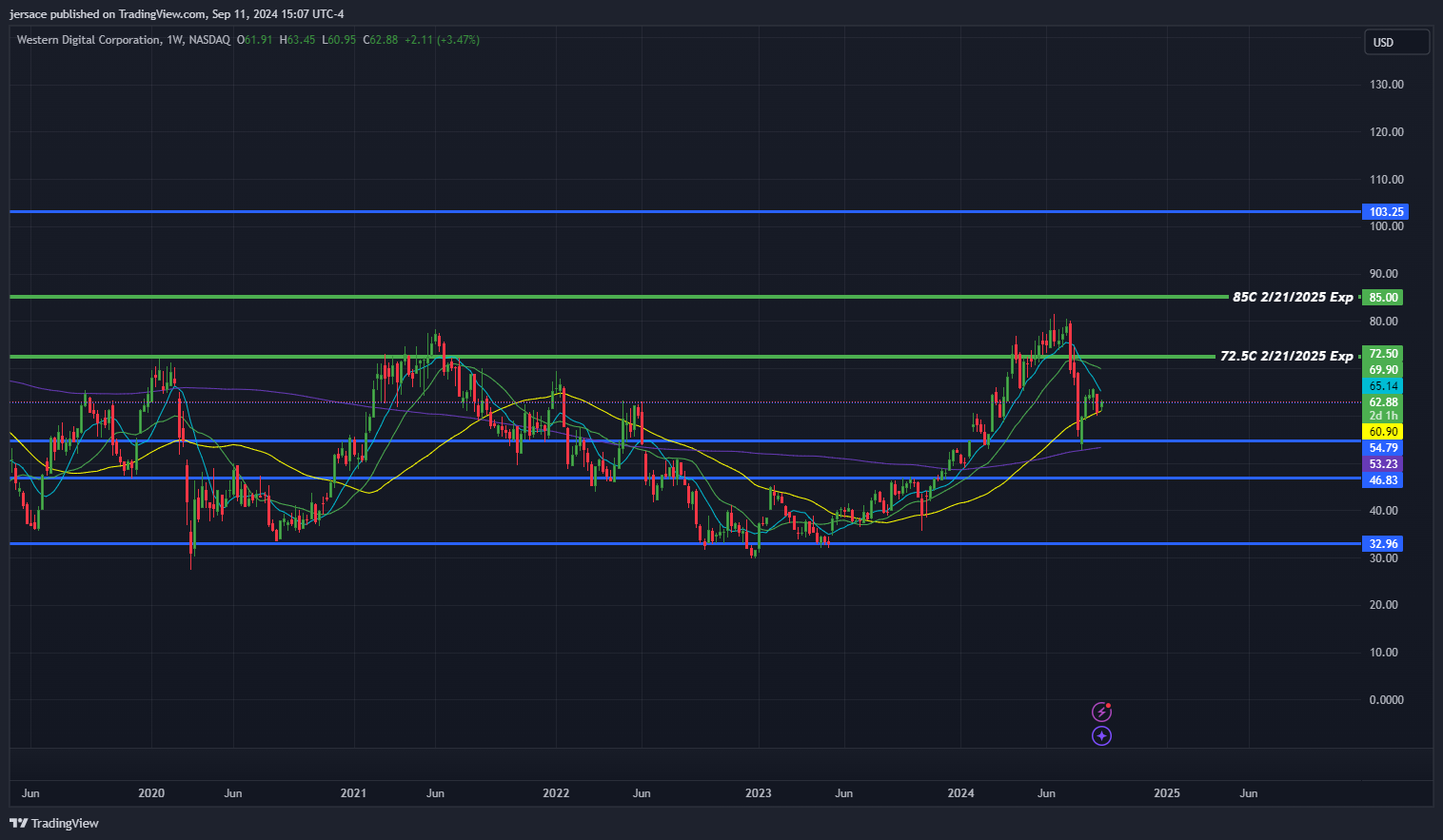Click the yellow 60.90 moving average label
The height and width of the screenshot is (840, 1443).
click(1383, 432)
